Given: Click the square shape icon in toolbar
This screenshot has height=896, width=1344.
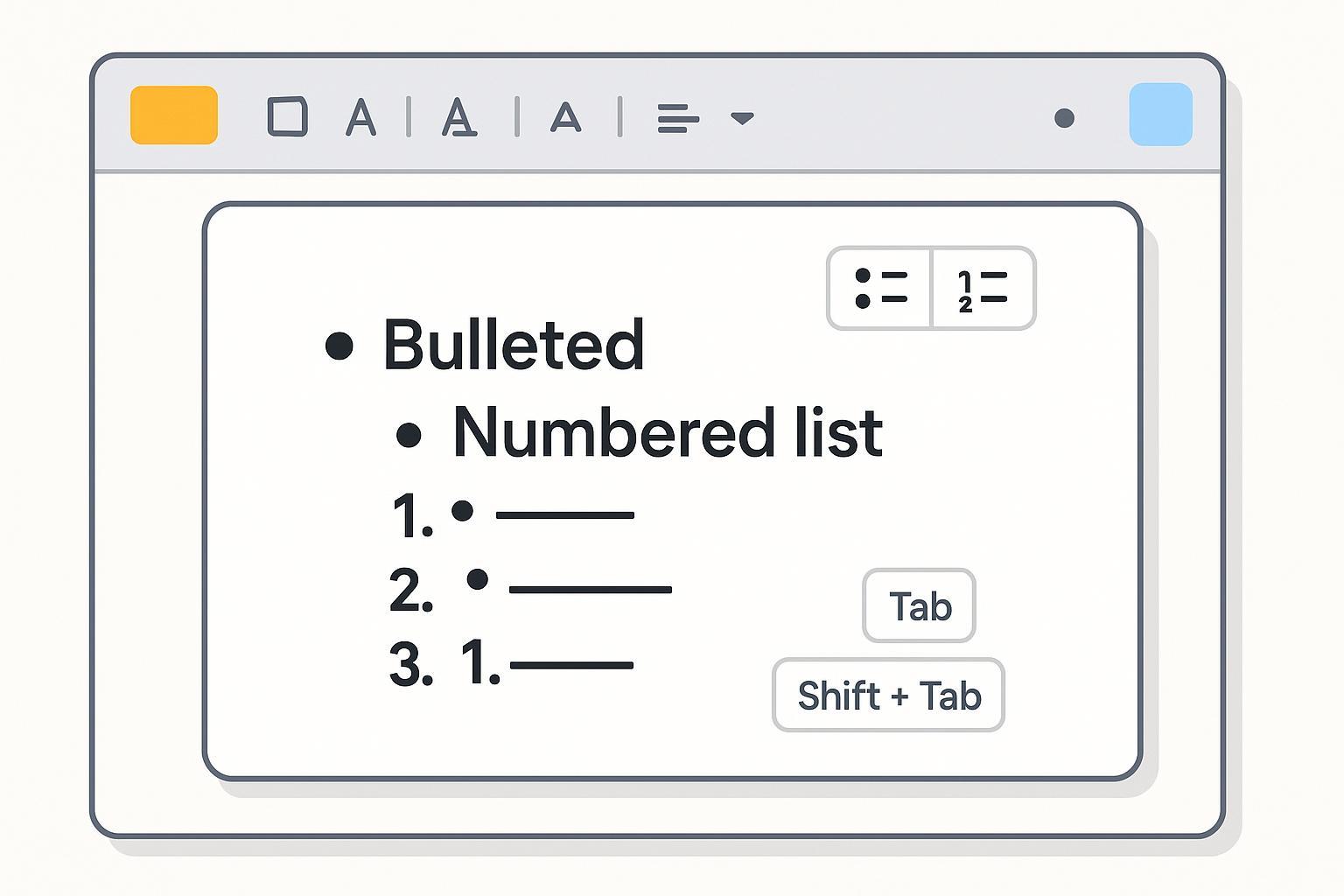Looking at the screenshot, I should (x=287, y=116).
